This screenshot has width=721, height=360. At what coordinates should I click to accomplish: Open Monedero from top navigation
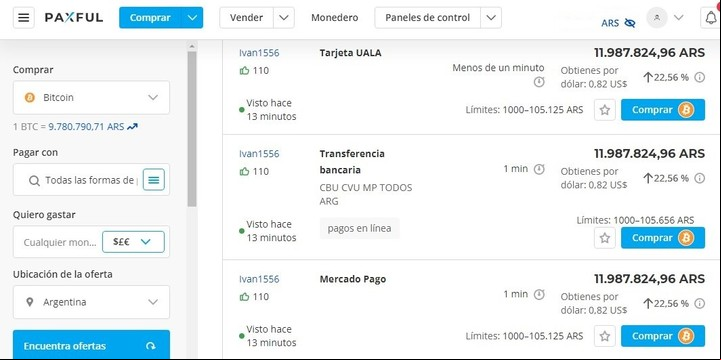pyautogui.click(x=334, y=18)
